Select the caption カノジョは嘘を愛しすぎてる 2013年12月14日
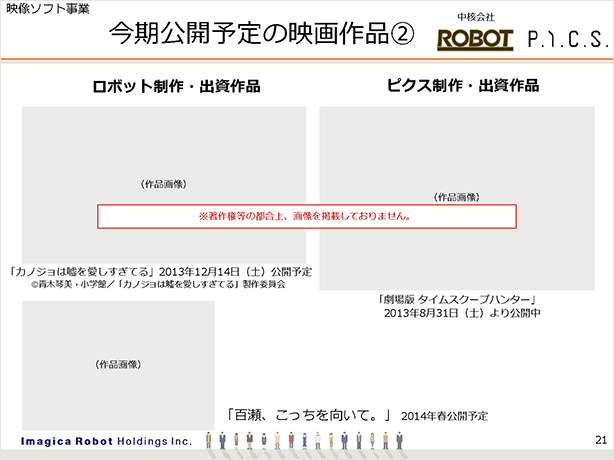The image size is (614, 460). pyautogui.click(x=161, y=272)
